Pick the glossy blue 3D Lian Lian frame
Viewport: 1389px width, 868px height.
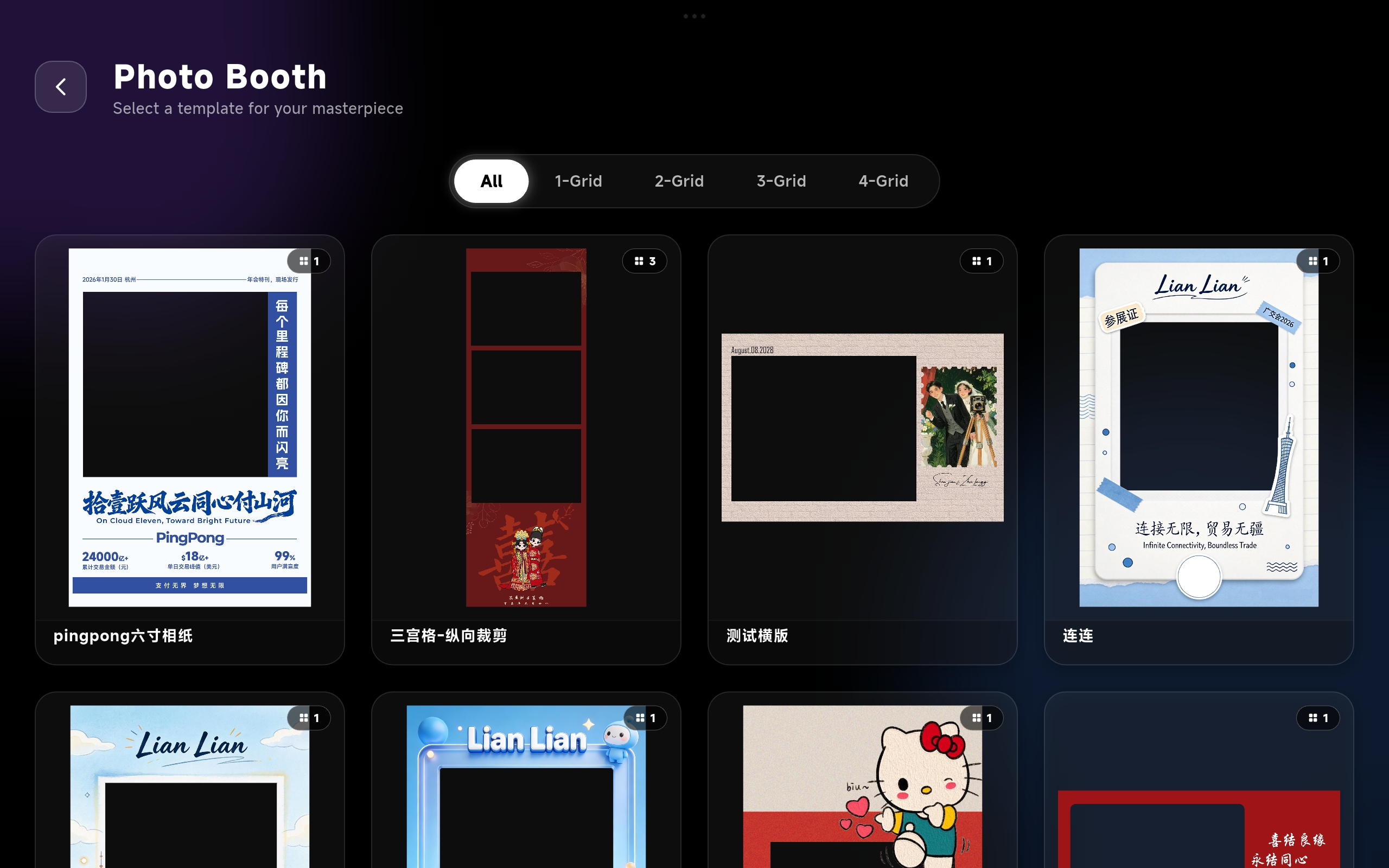526,787
